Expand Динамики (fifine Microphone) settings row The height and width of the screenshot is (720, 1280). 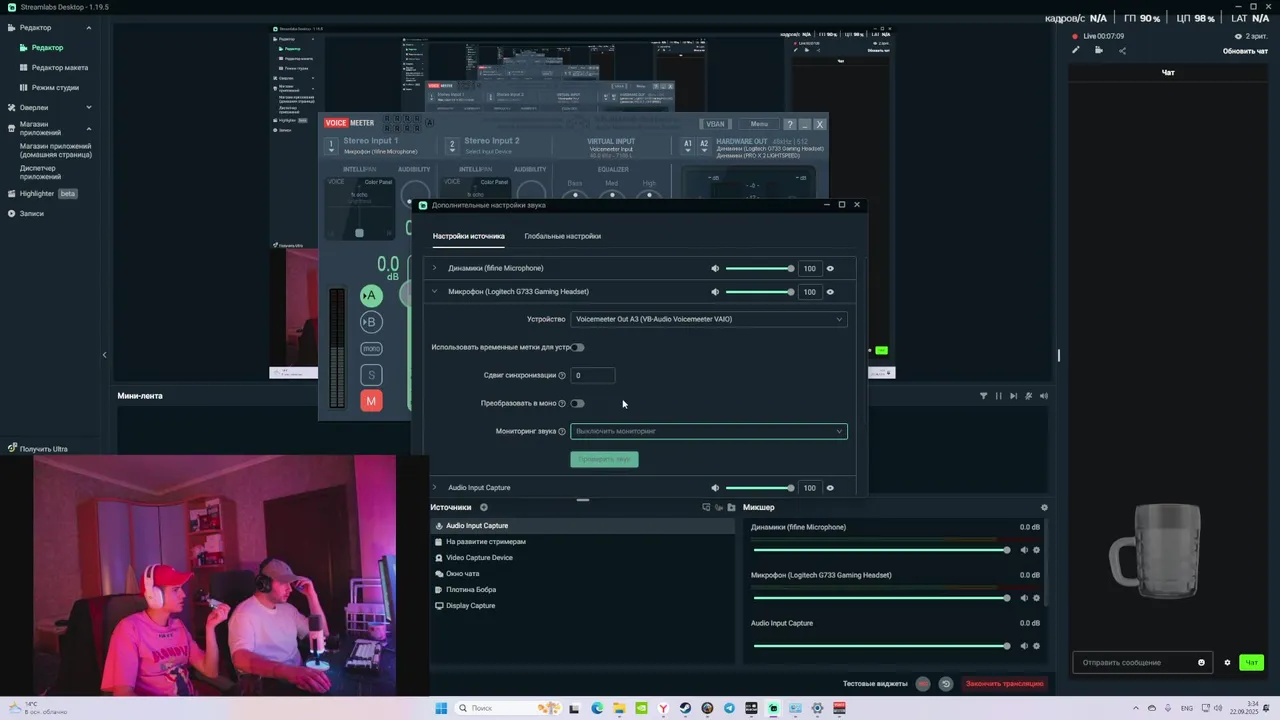tap(434, 268)
